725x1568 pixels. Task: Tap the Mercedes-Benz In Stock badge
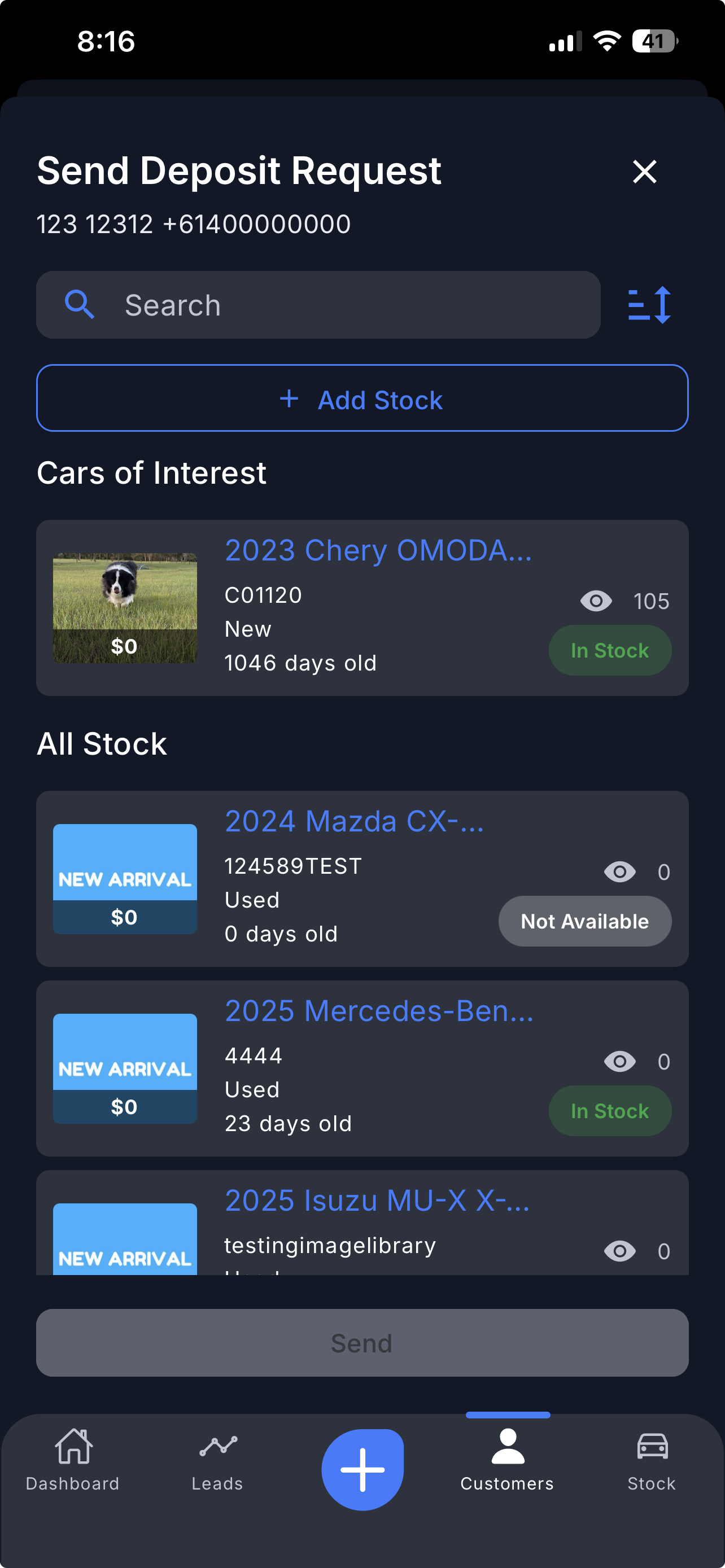click(x=609, y=1111)
